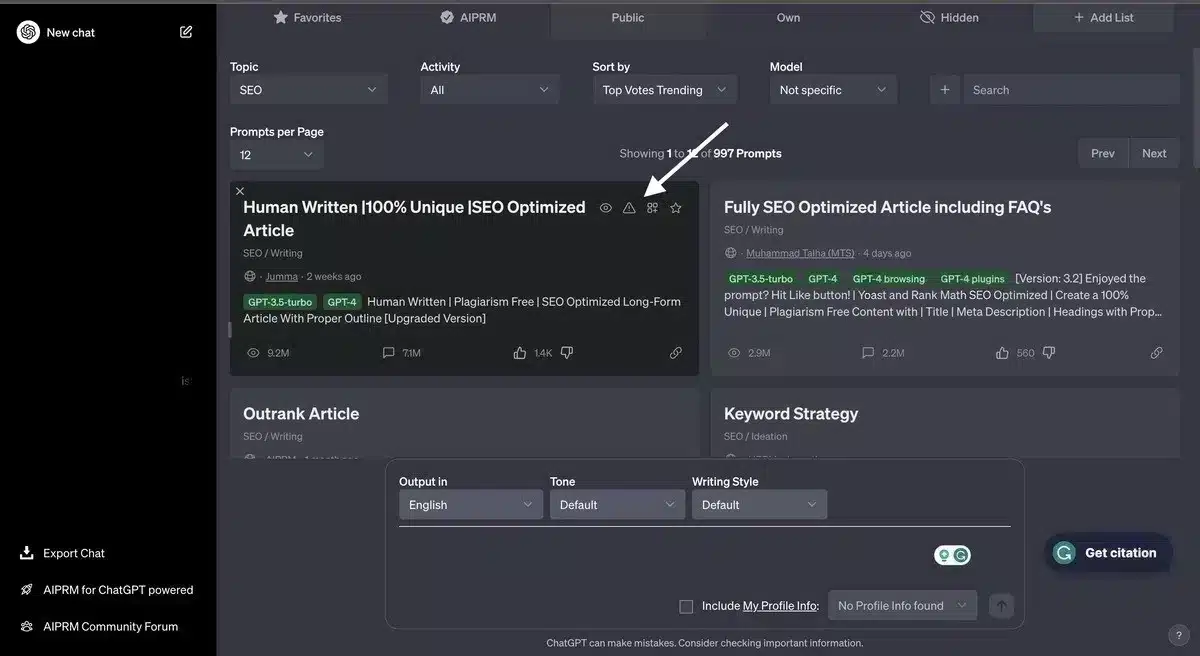This screenshot has width=1200, height=656.
Task: Click the Get citation button
Action: point(1108,553)
